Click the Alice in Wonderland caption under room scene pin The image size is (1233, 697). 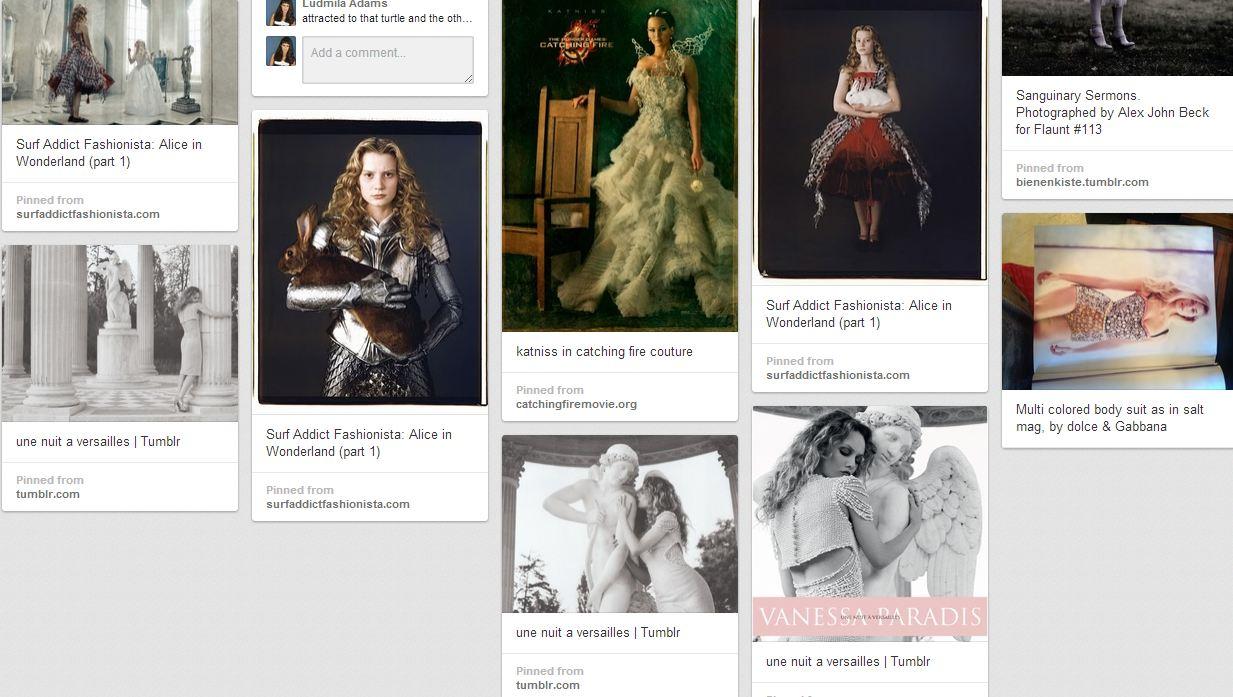point(109,153)
